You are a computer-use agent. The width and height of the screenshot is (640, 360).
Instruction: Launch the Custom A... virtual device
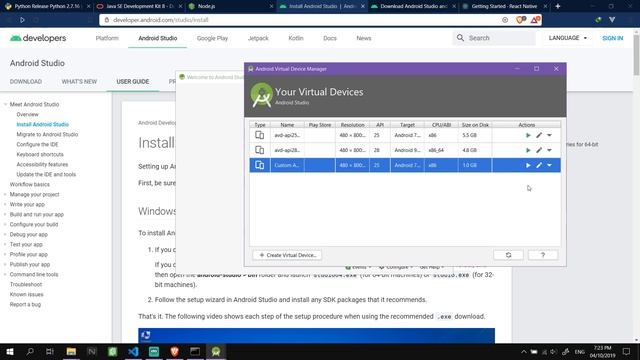tap(528, 165)
